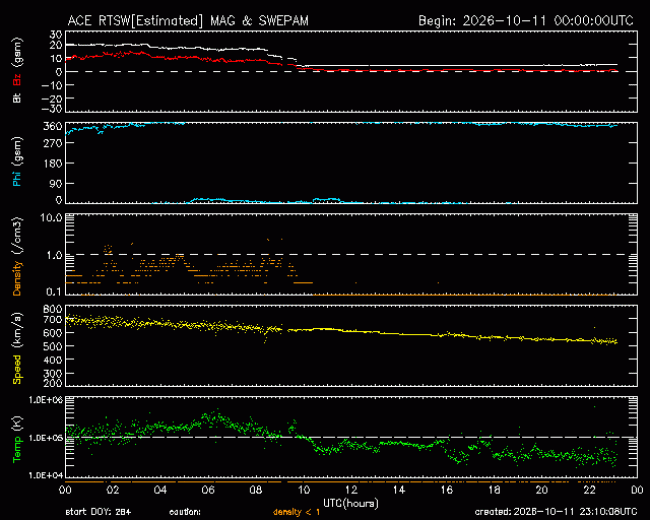Click the 'Begin: 2026-10-11 00:00:00UTC' text
This screenshot has height=520, width=650.
(x=526, y=21)
